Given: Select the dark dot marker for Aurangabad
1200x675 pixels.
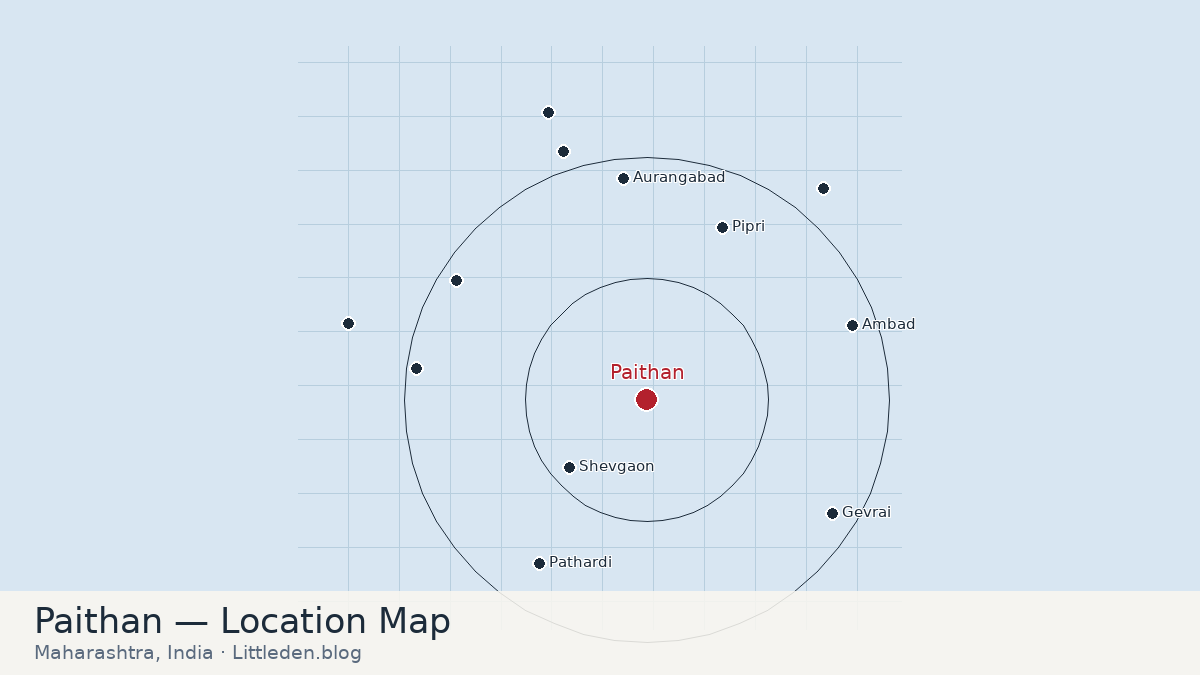Looking at the screenshot, I should point(623,179).
